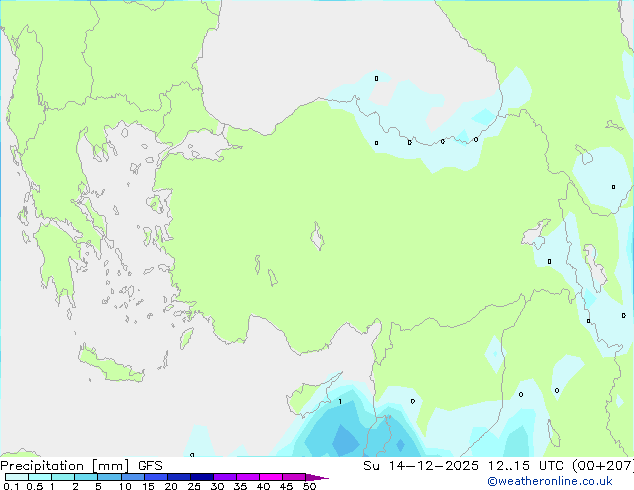The image size is (634, 490).
Task: Choose the violet swatch between 35 and 40
Action: tap(247, 477)
